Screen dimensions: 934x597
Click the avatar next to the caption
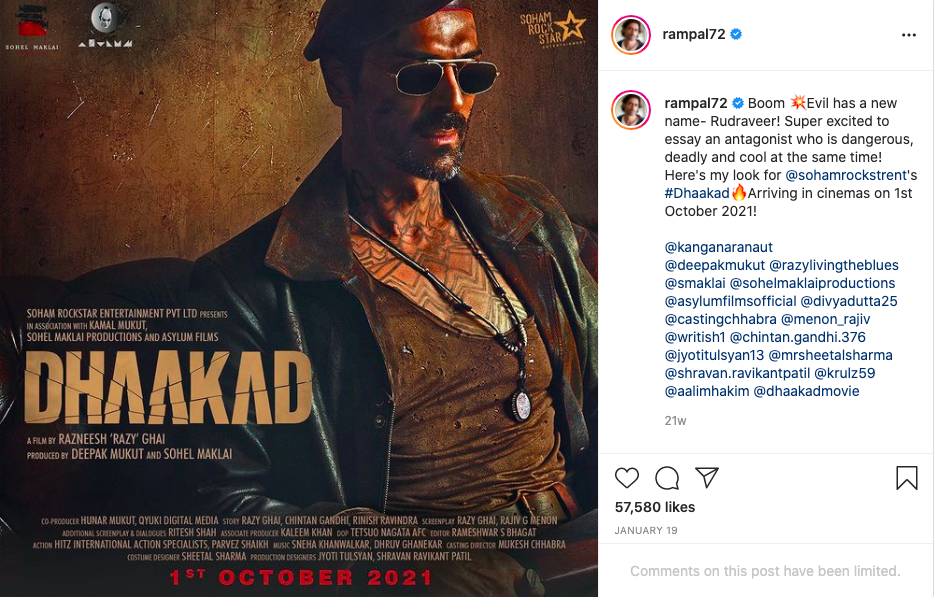[x=631, y=110]
